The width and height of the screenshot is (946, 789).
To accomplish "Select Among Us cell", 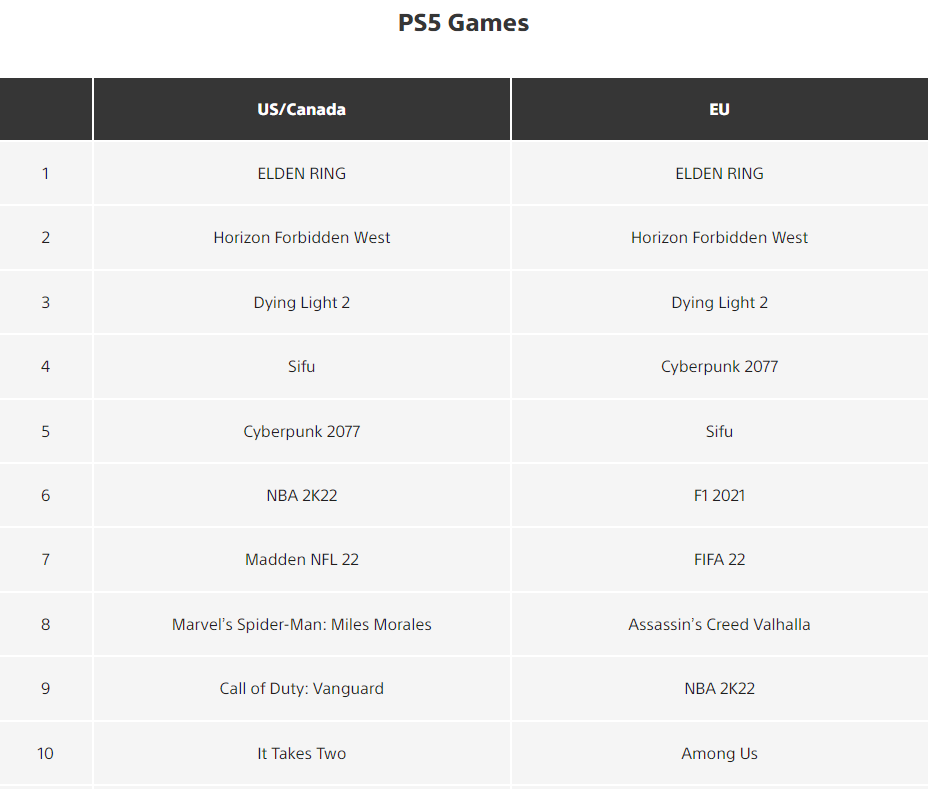I will coord(720,753).
